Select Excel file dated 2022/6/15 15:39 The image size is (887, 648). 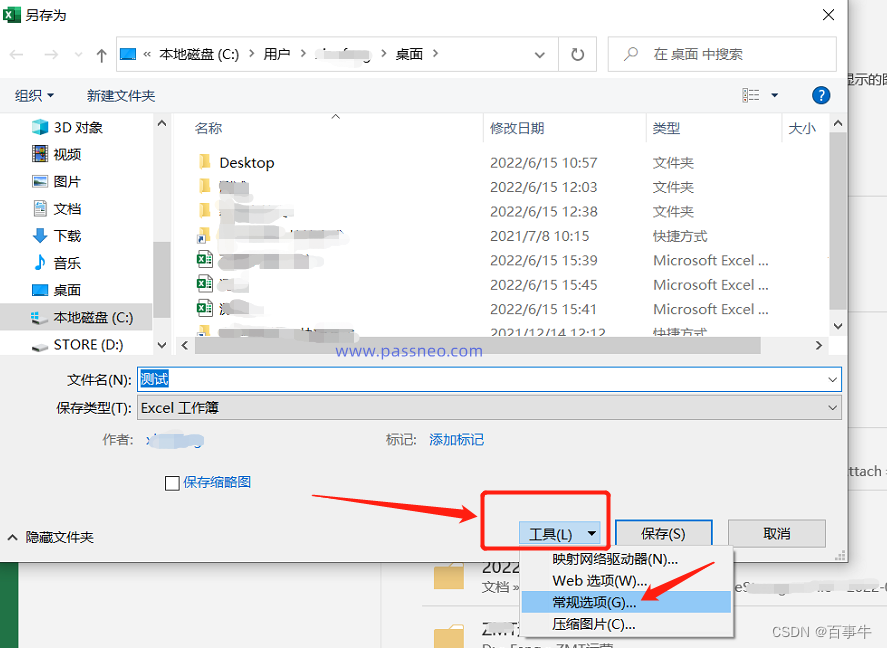(x=483, y=261)
